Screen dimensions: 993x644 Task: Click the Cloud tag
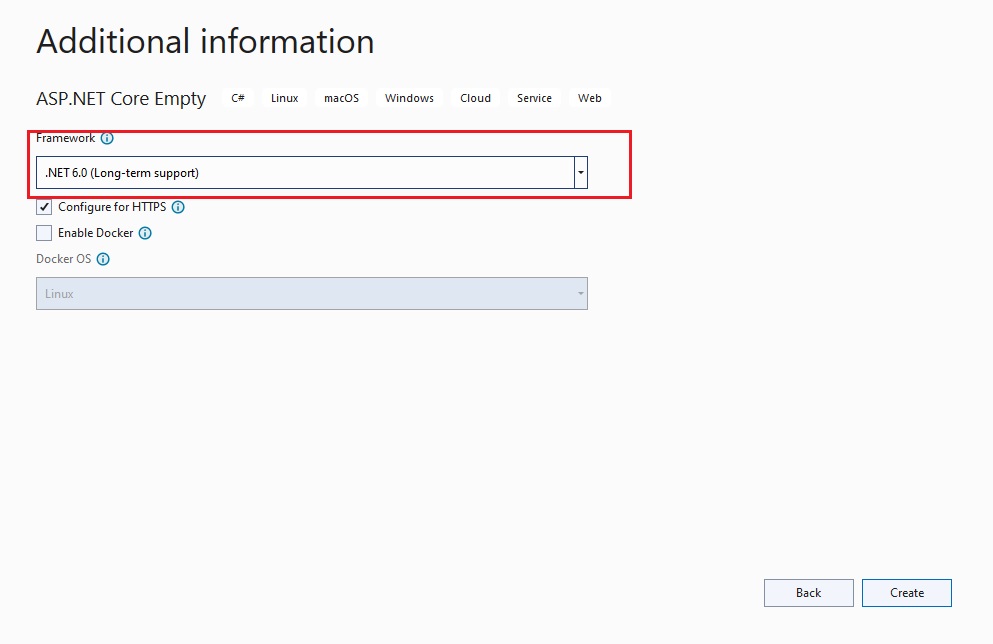pos(476,98)
